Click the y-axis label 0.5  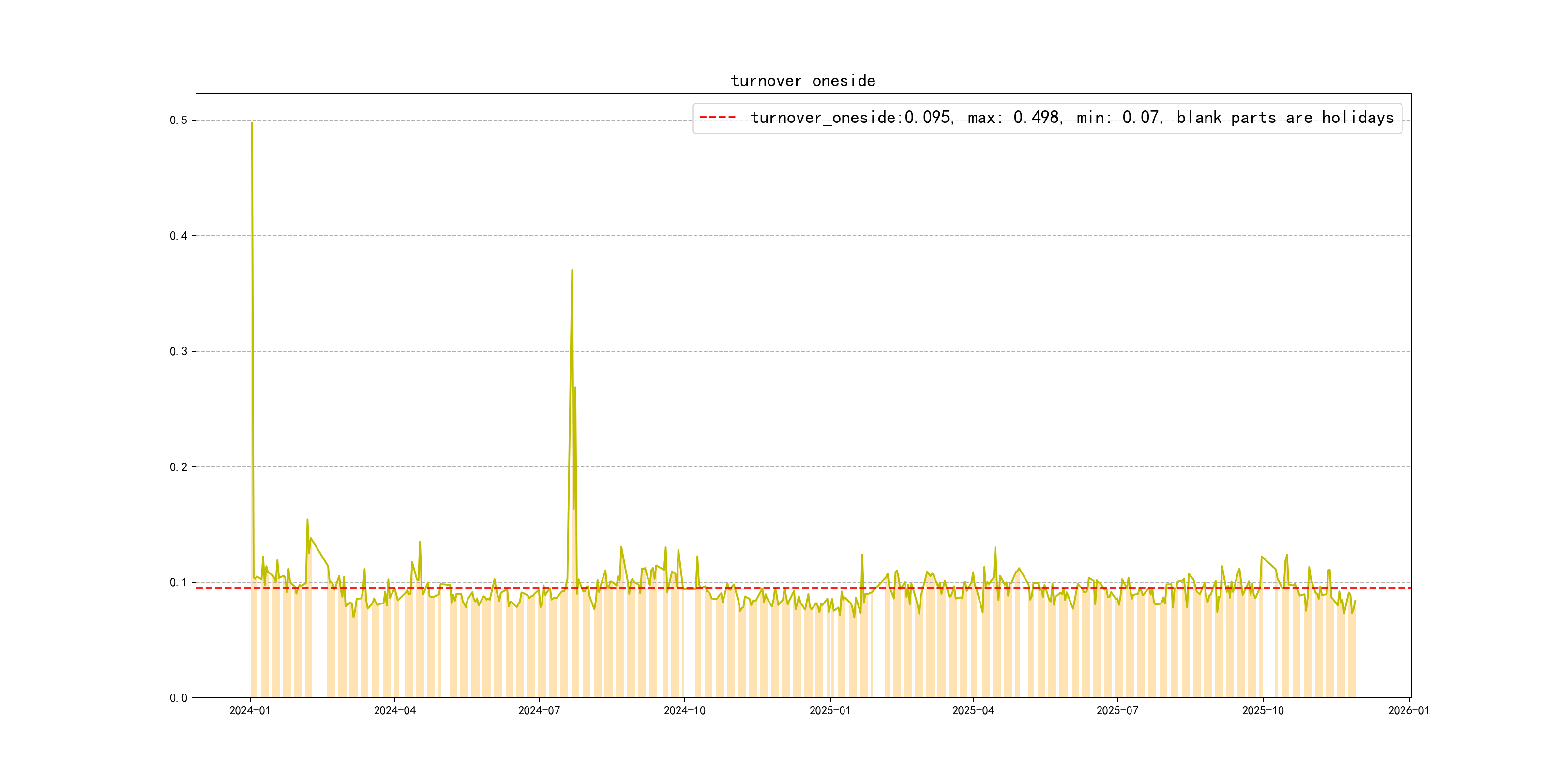click(x=179, y=120)
